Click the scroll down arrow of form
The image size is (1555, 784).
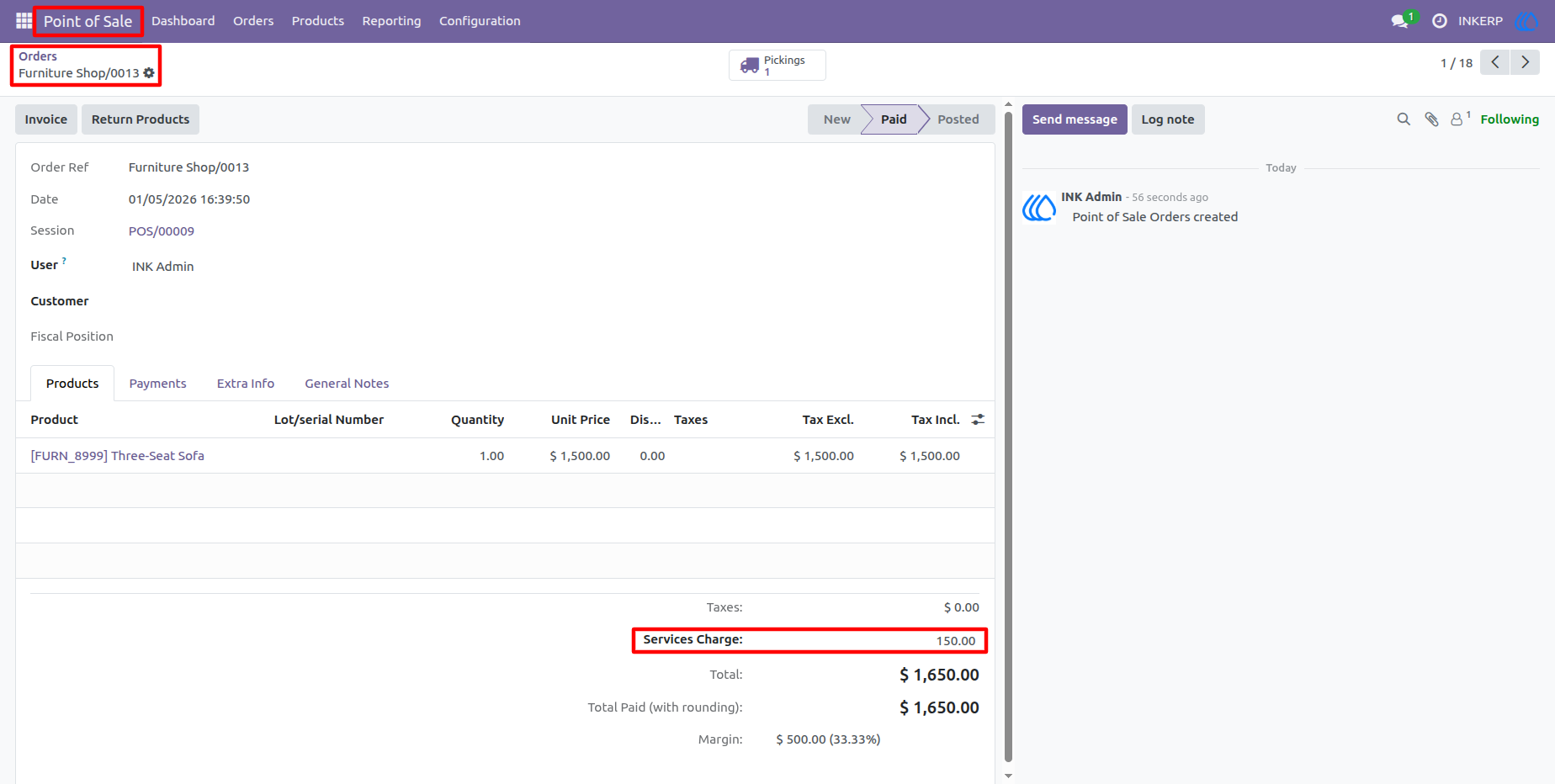click(1008, 776)
